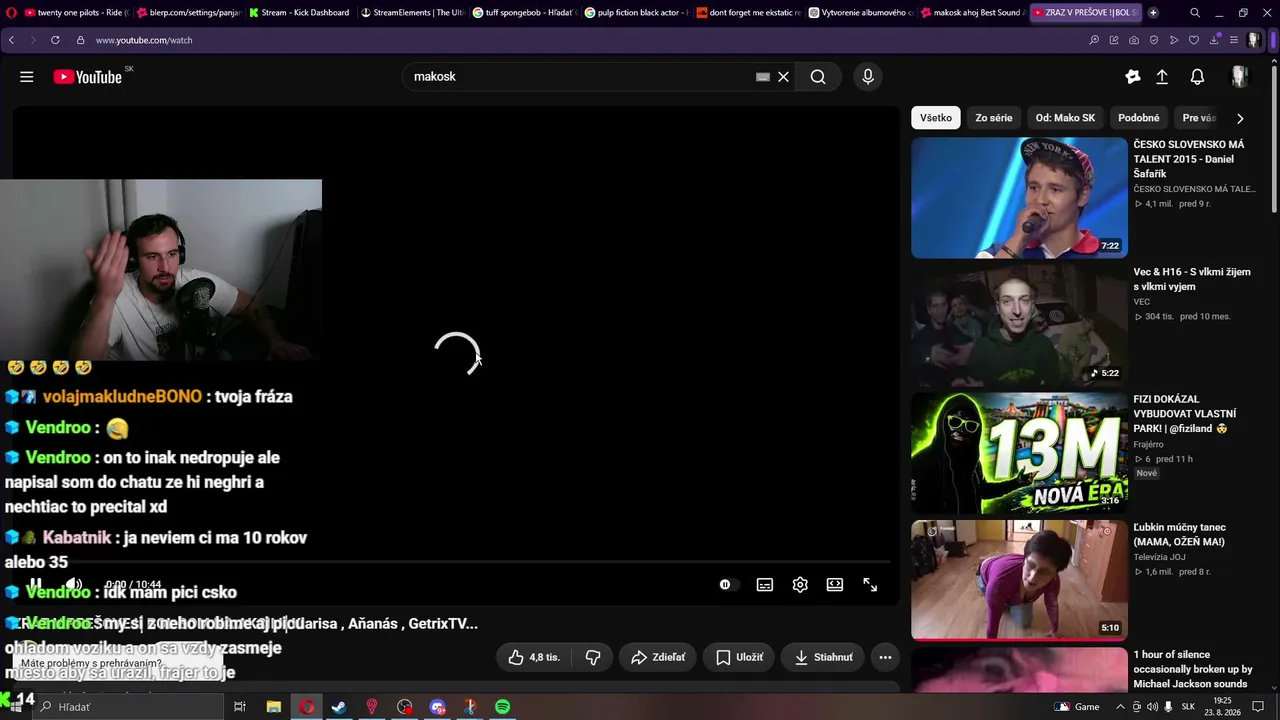This screenshot has height=720, width=1280.
Task: Click the Windows taskbar search box 'Hľadať'
Action: (x=128, y=707)
